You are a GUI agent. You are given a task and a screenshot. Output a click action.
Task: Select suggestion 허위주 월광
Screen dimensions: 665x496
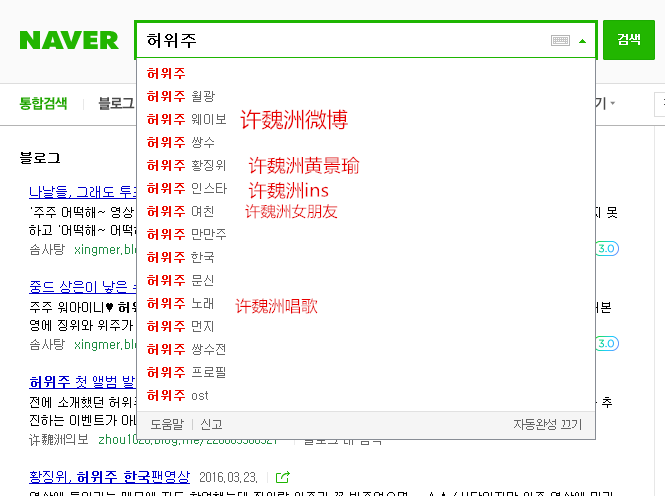coord(366,96)
